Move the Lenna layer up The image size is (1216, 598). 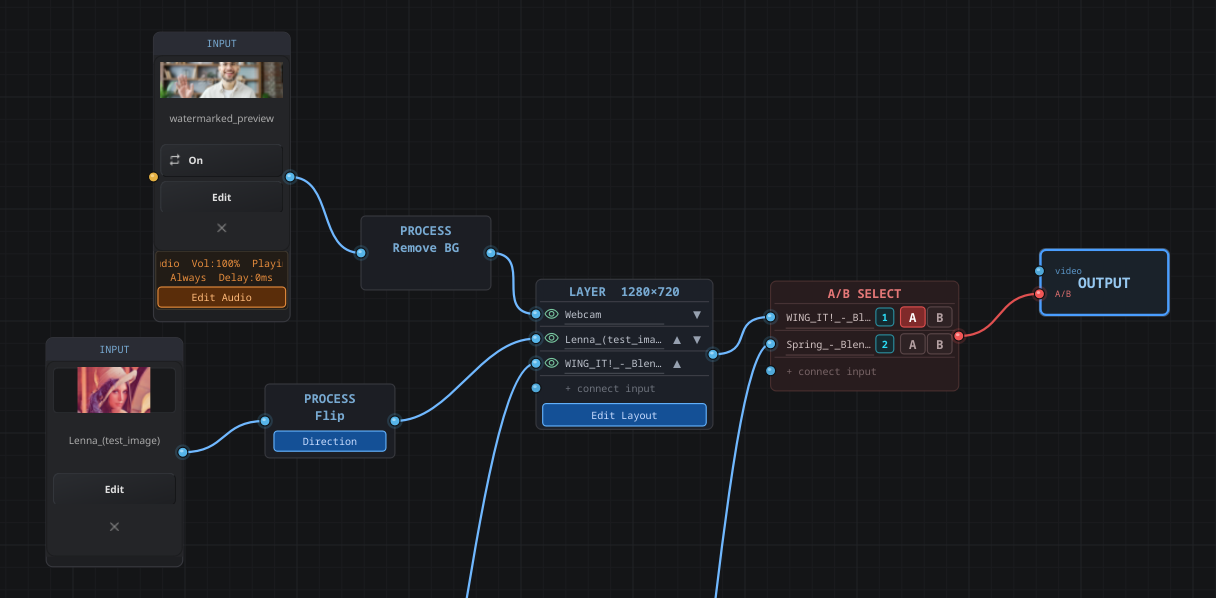tap(677, 339)
